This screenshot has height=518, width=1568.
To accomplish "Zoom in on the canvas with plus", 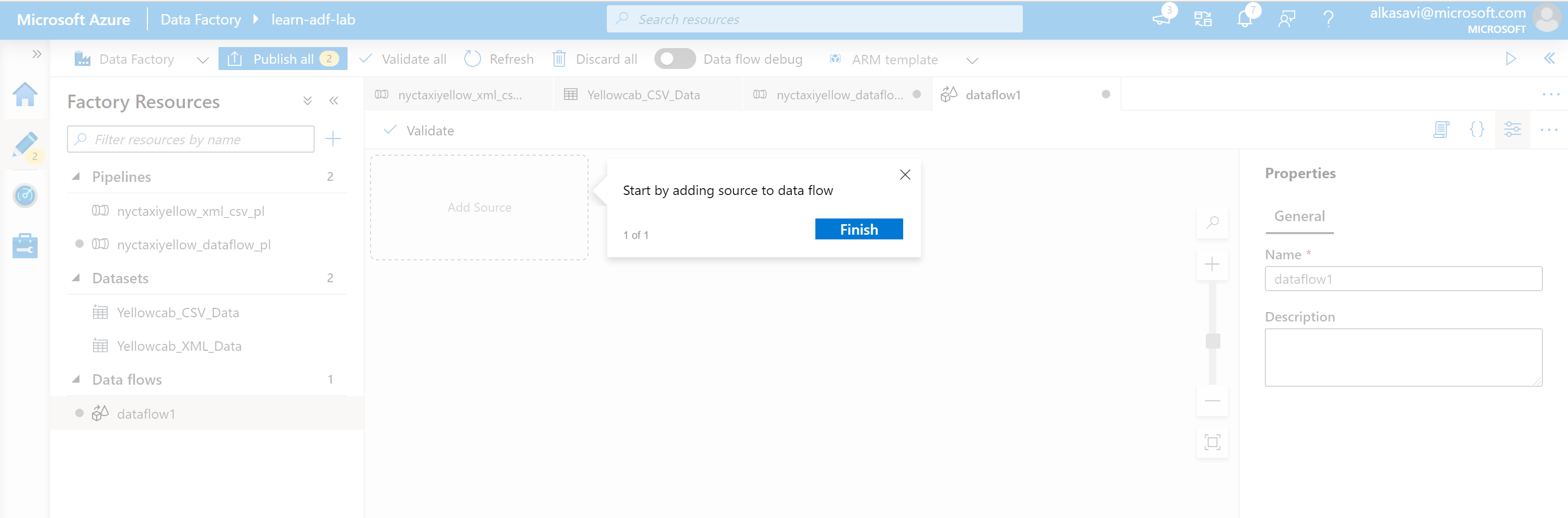I will pos(1213,264).
